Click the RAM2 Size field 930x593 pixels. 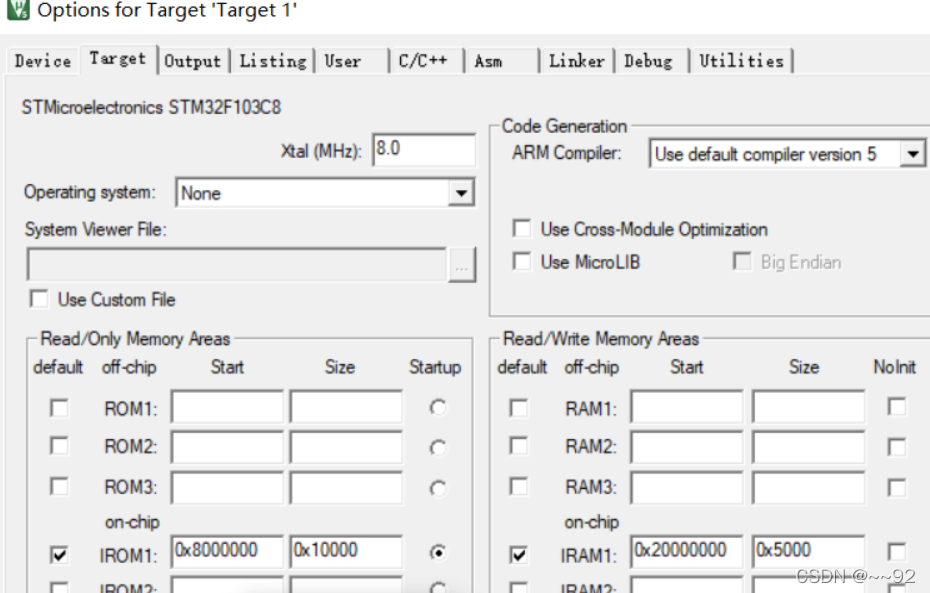click(x=808, y=447)
